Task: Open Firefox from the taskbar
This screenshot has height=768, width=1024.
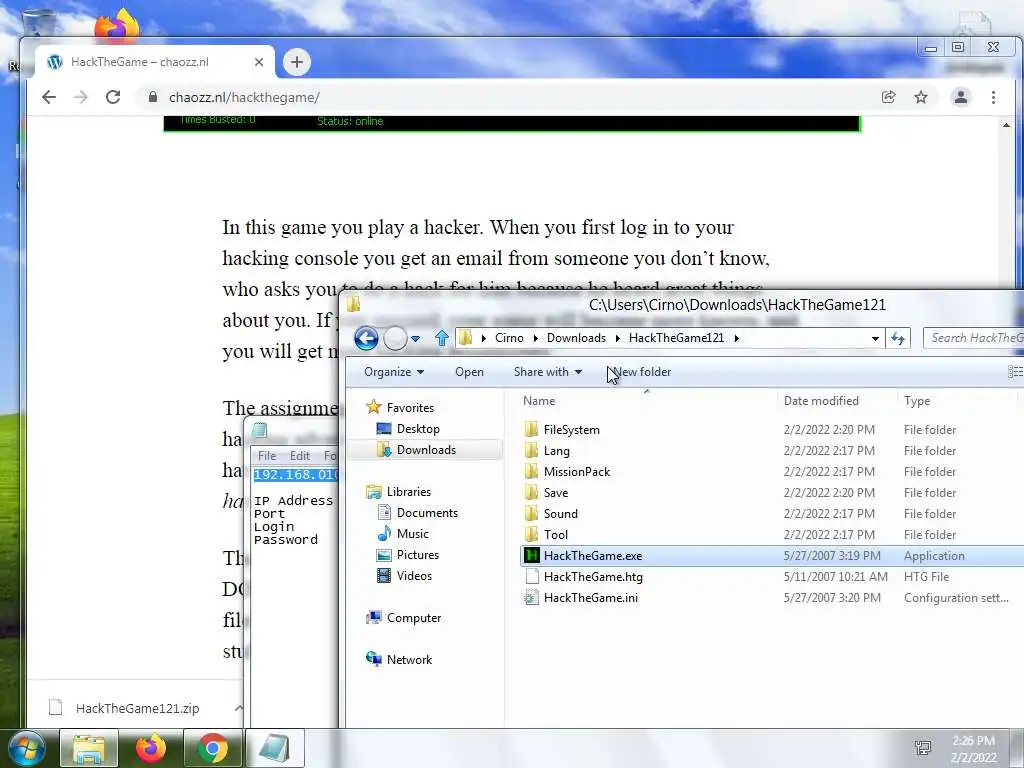Action: coord(150,748)
